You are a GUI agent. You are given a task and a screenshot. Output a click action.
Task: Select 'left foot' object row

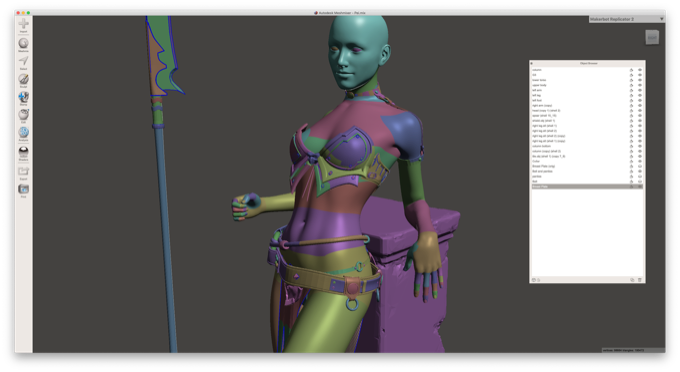coord(587,100)
